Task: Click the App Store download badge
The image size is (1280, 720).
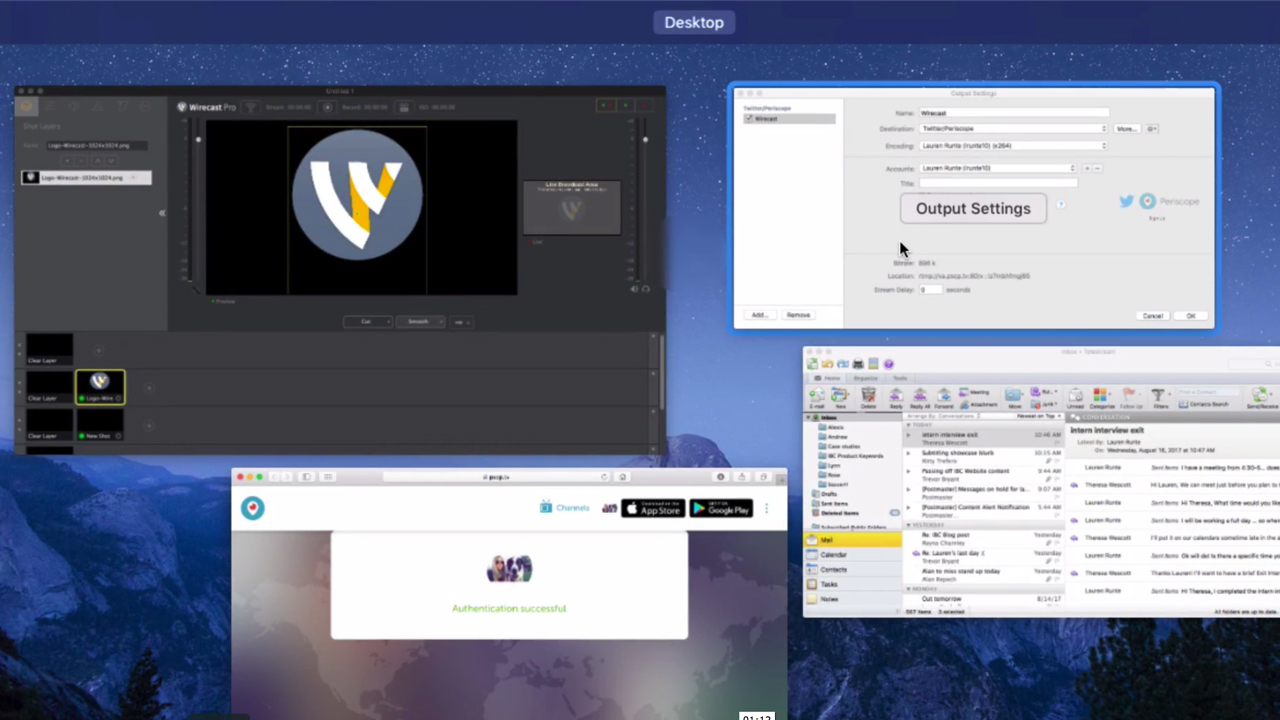Action: 653,508
